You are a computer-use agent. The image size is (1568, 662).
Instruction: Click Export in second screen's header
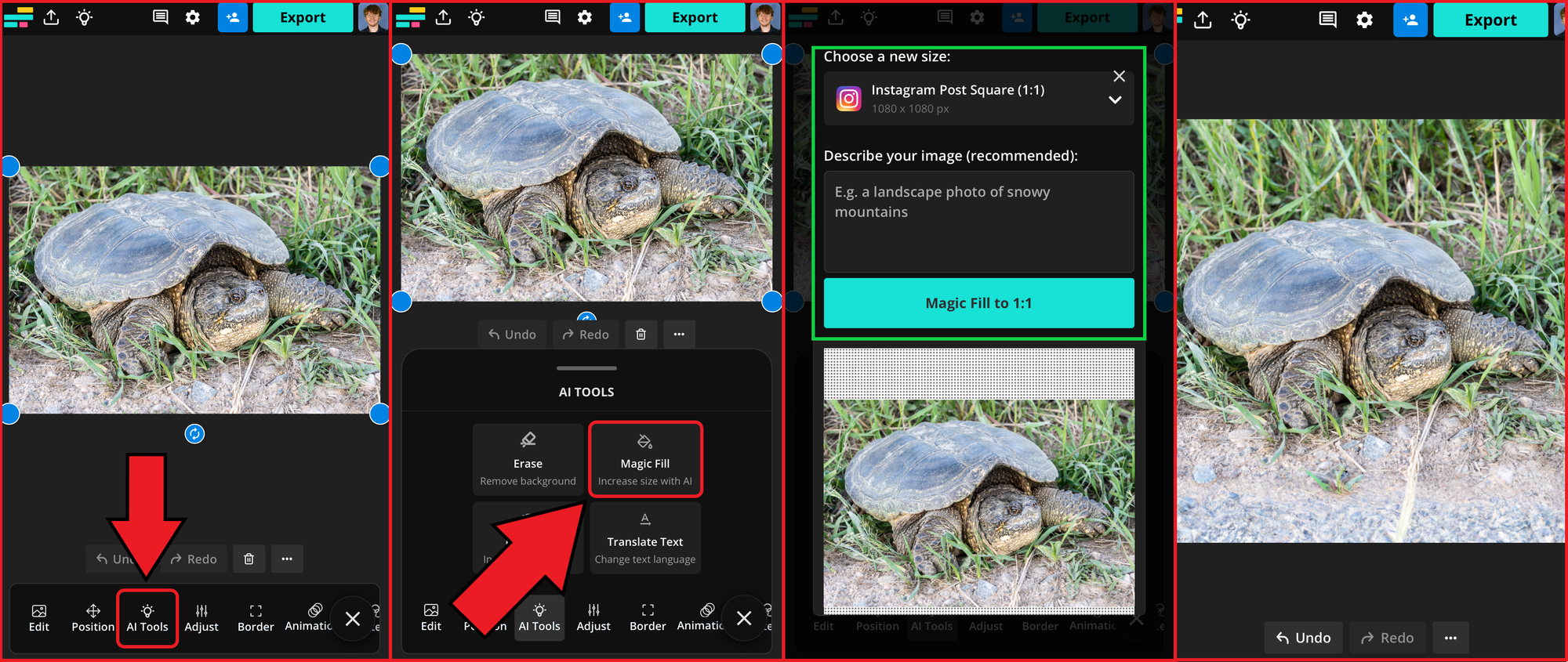coord(695,17)
